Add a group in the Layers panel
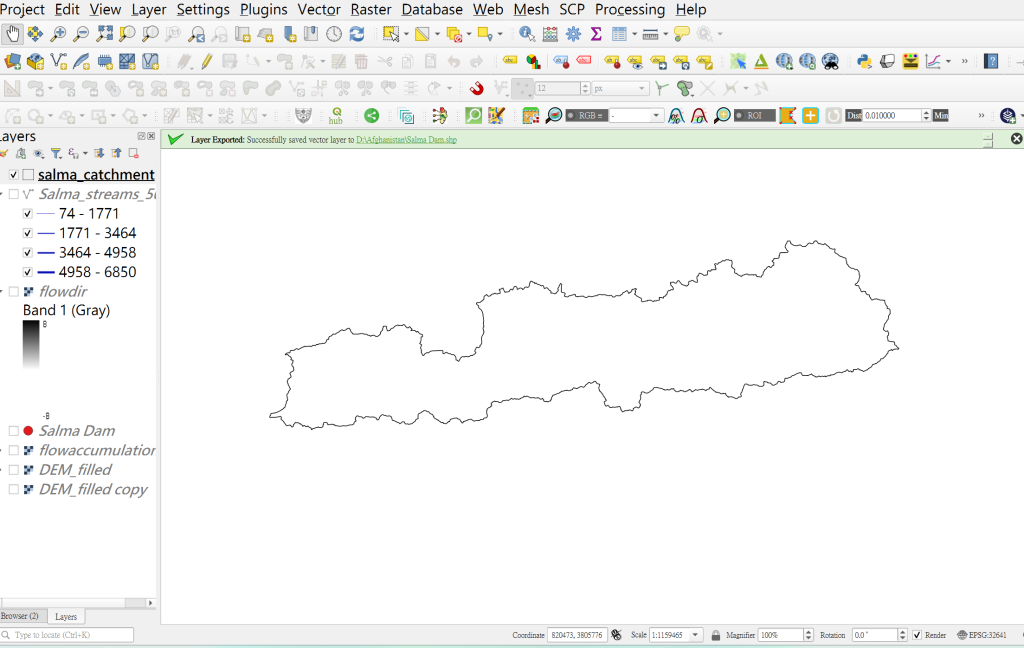Viewport: 1024px width, 648px height. (21, 154)
